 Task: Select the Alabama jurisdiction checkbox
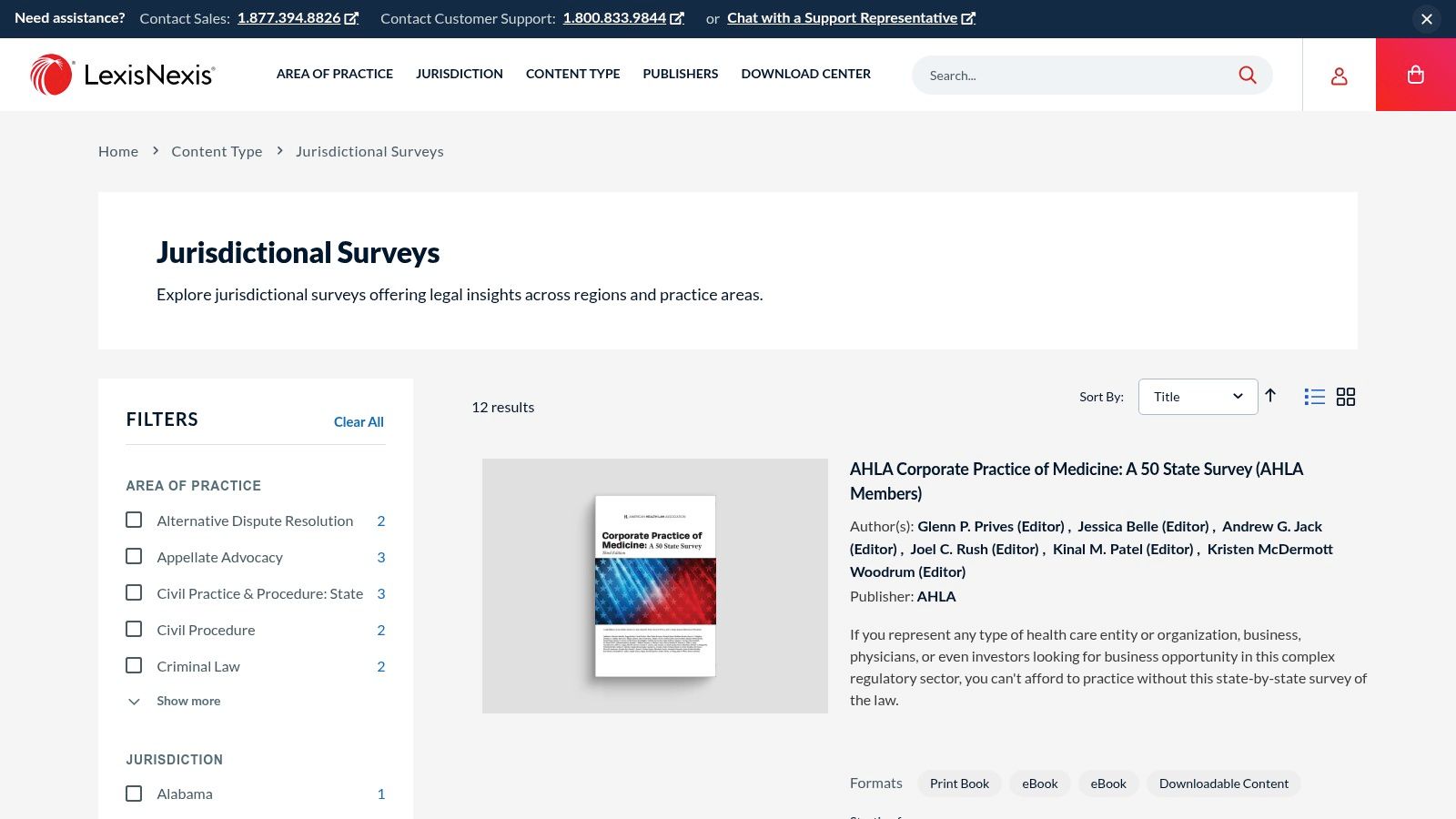click(x=134, y=793)
